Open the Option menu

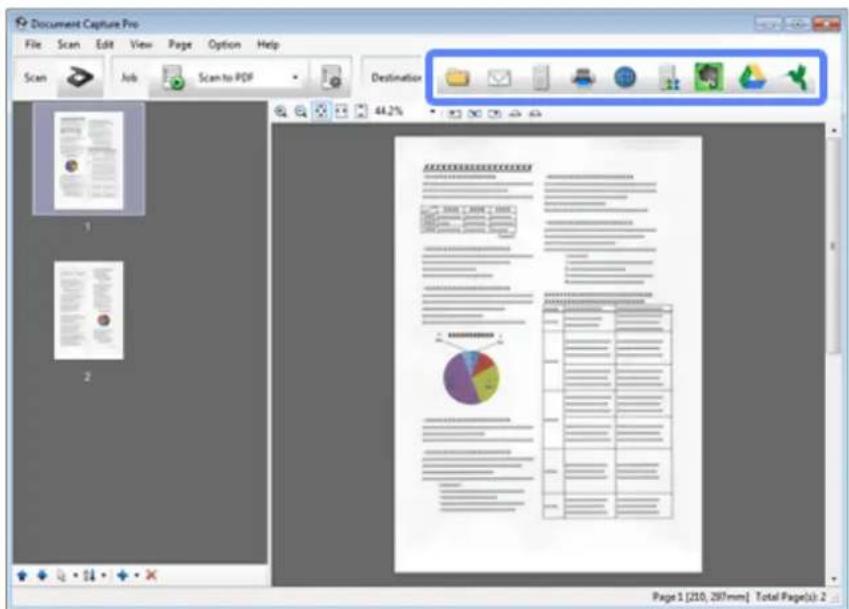224,44
